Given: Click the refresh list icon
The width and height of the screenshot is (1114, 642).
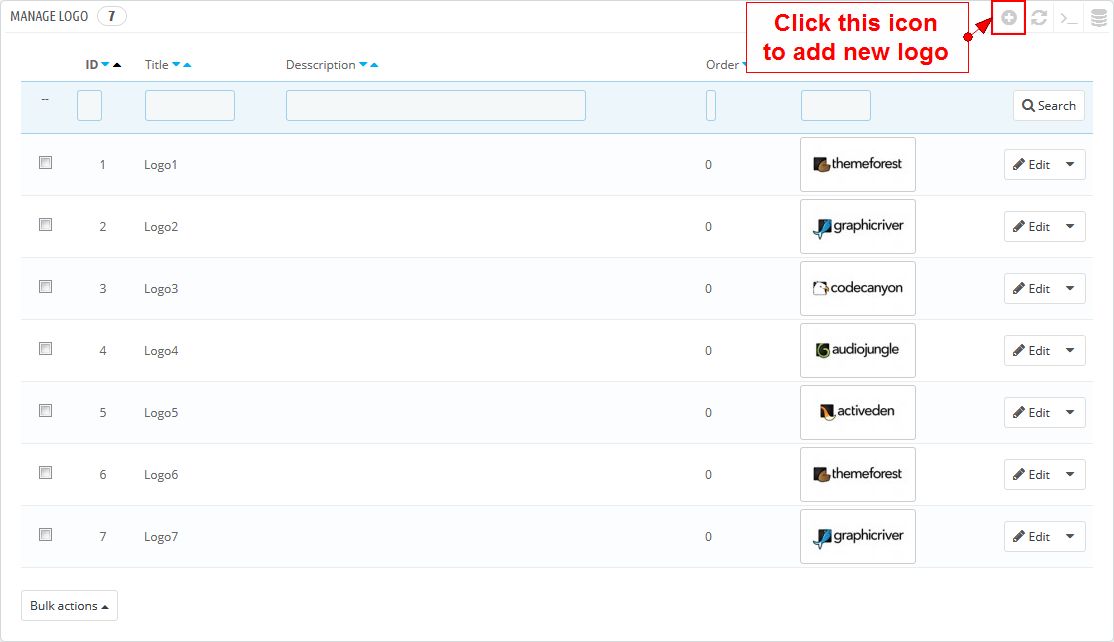Looking at the screenshot, I should 1039,18.
